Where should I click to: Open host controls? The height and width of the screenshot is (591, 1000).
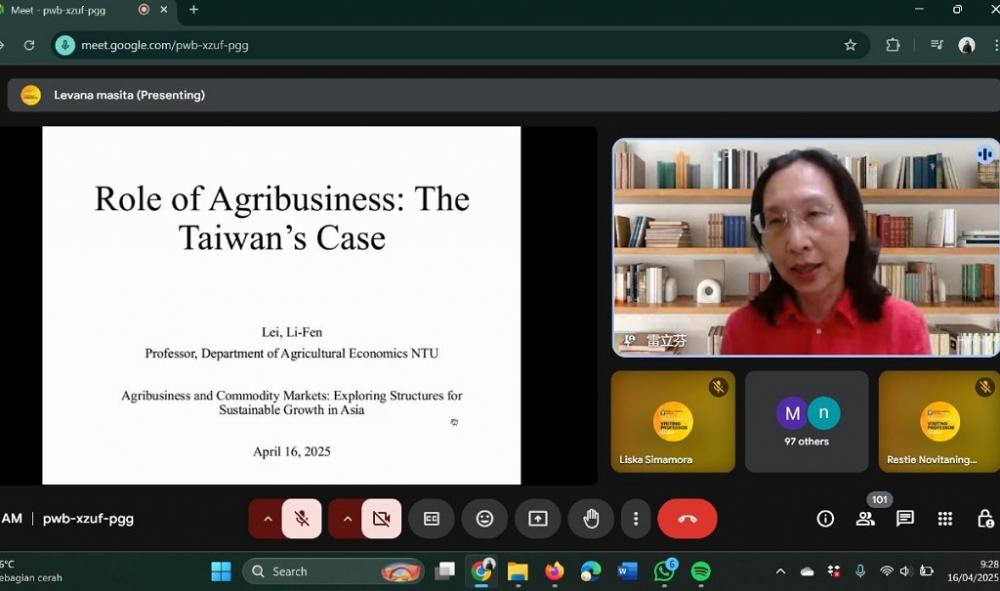point(985,518)
